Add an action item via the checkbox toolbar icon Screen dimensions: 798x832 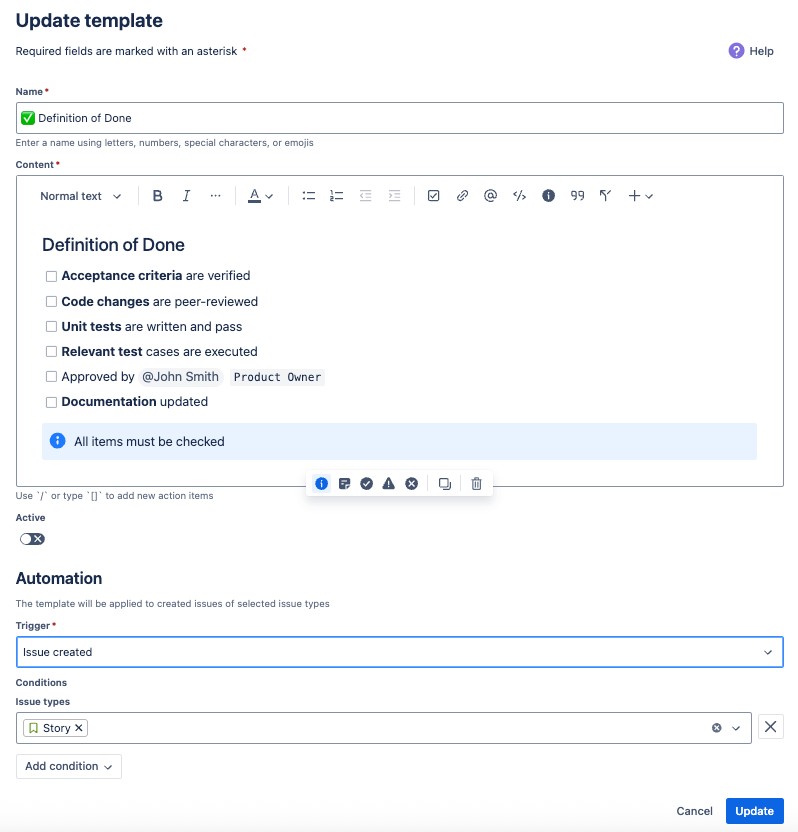coord(433,196)
